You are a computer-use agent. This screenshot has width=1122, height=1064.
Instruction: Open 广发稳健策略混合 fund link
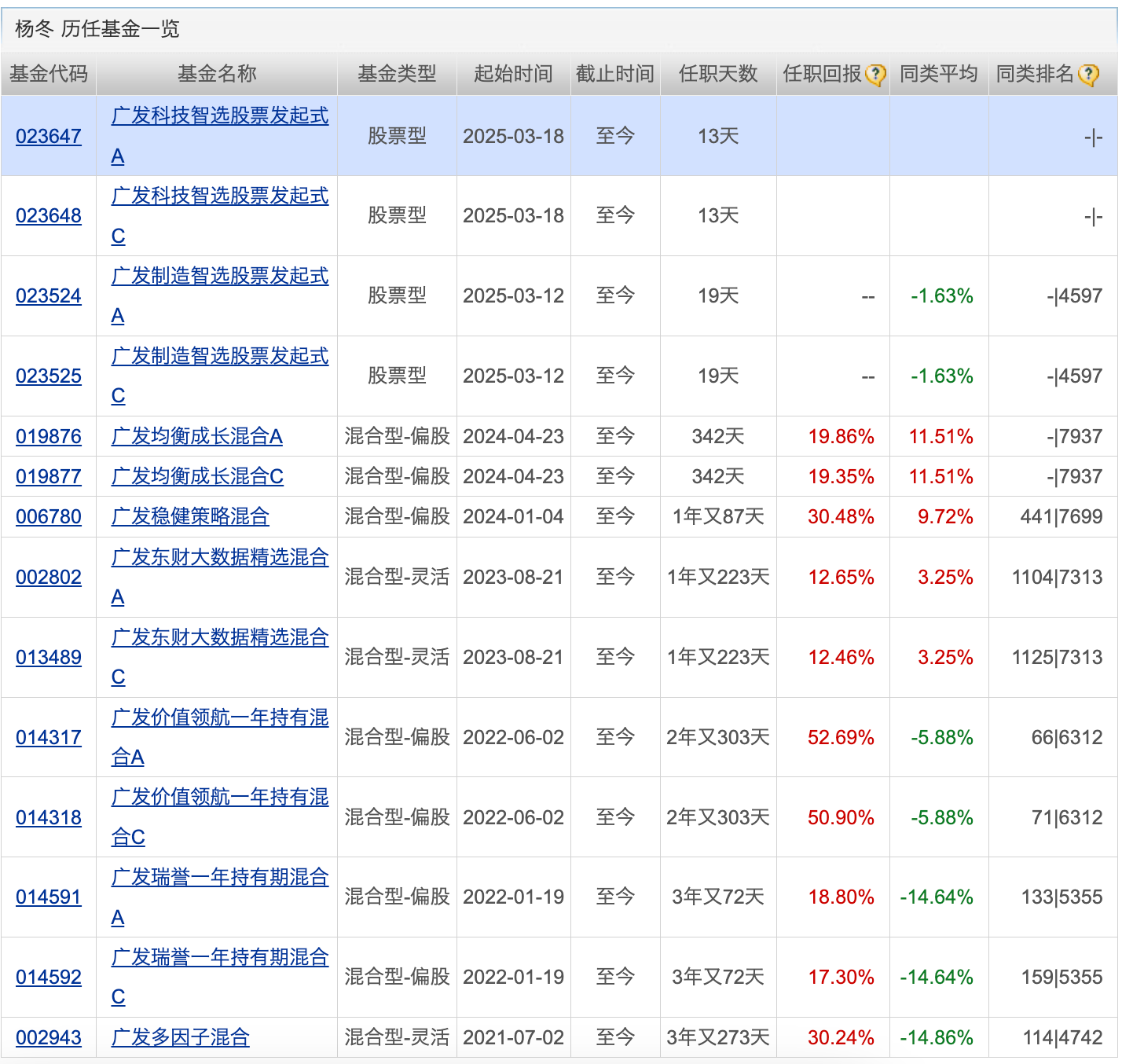[190, 516]
